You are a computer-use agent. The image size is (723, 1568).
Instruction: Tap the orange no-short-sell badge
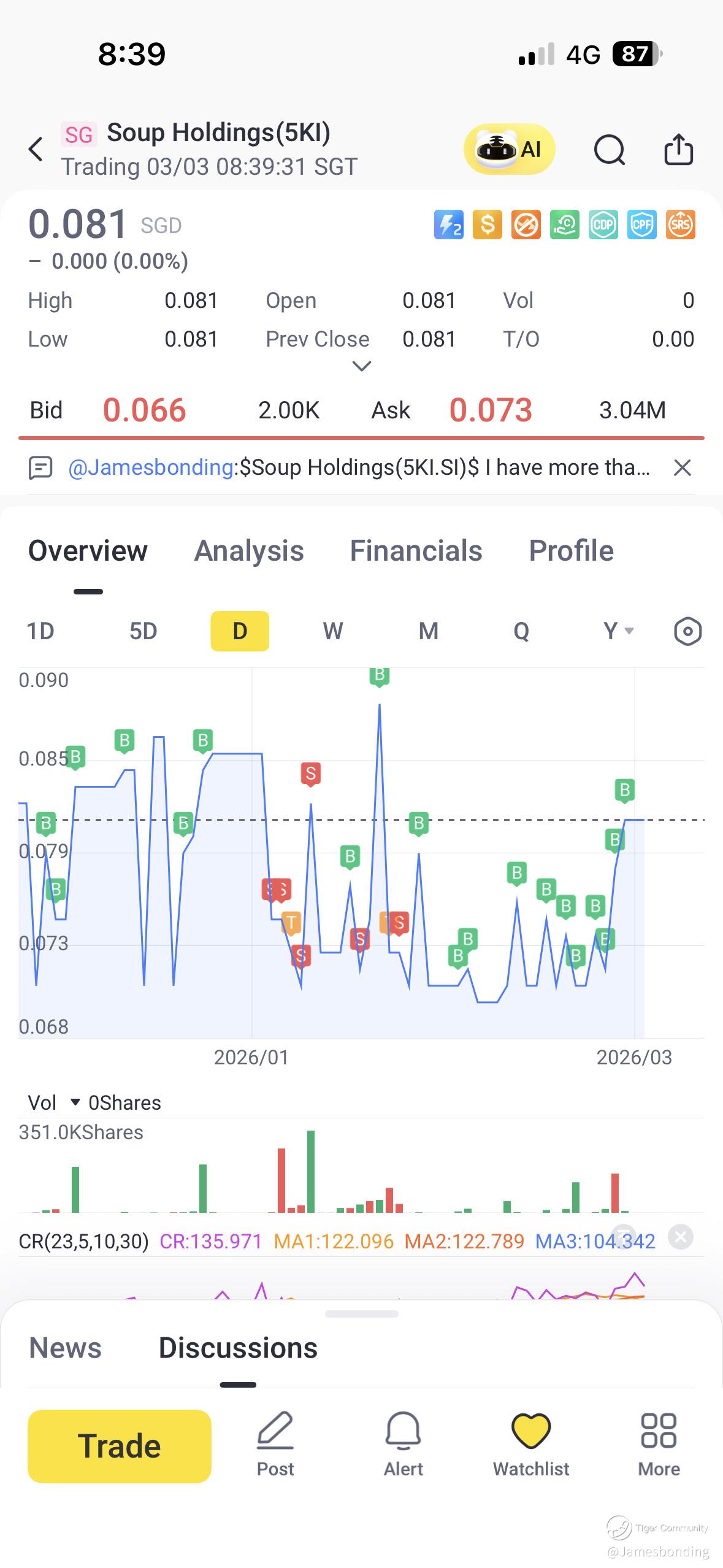click(526, 225)
